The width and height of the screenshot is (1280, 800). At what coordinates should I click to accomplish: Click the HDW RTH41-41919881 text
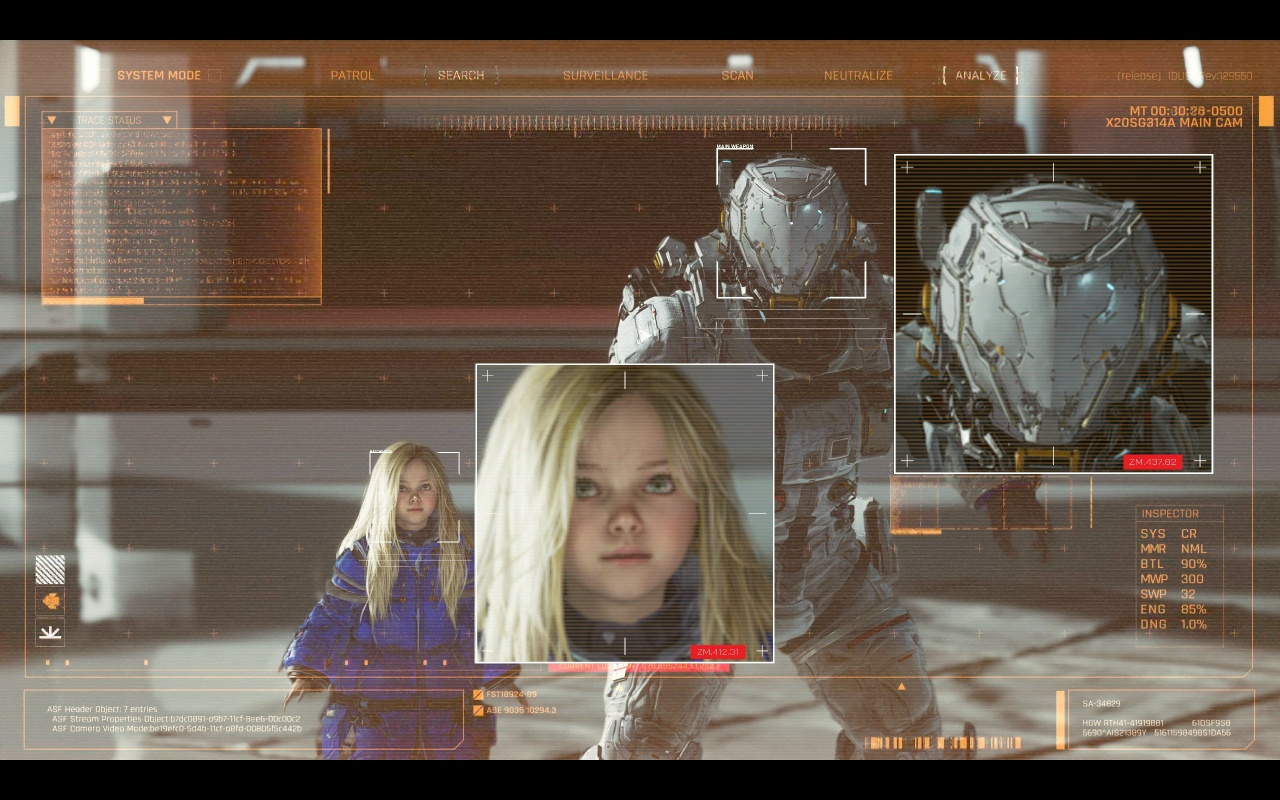[x=1123, y=723]
